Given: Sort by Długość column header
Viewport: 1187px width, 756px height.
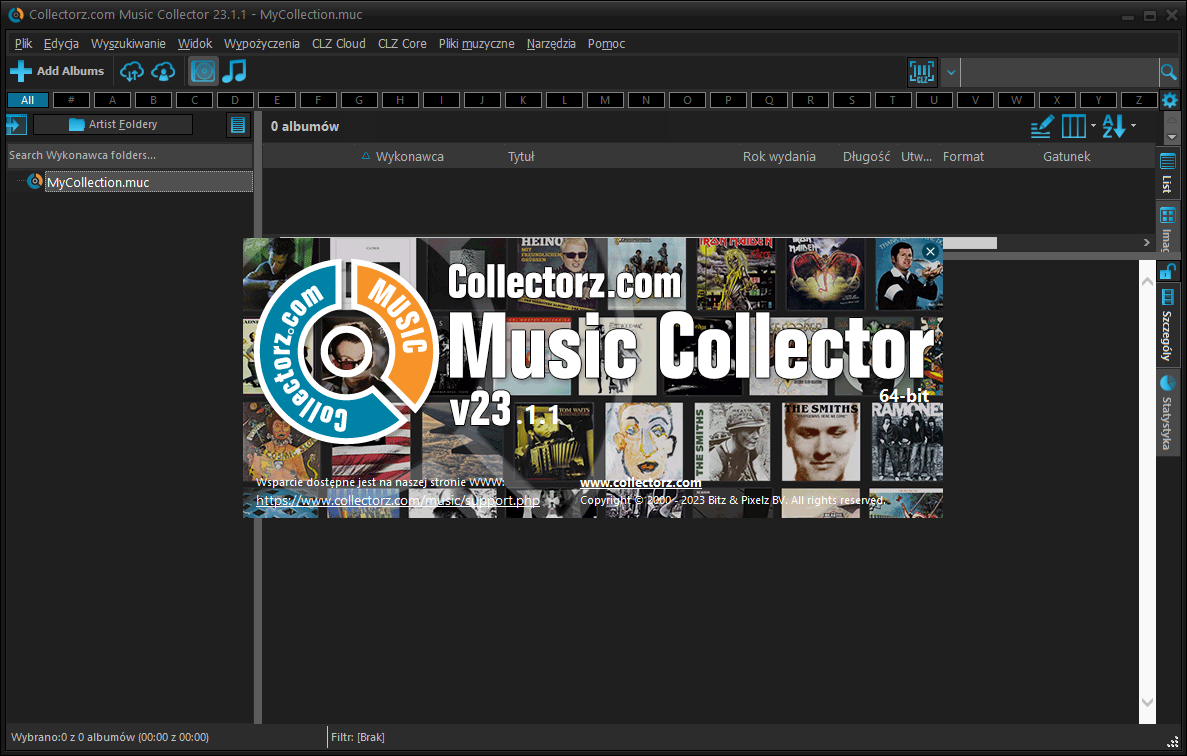Looking at the screenshot, I should pyautogui.click(x=866, y=157).
